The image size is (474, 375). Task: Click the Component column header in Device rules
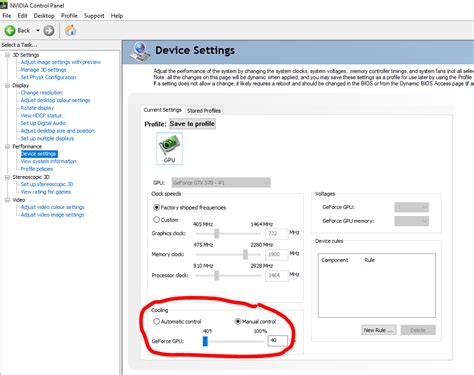click(335, 260)
